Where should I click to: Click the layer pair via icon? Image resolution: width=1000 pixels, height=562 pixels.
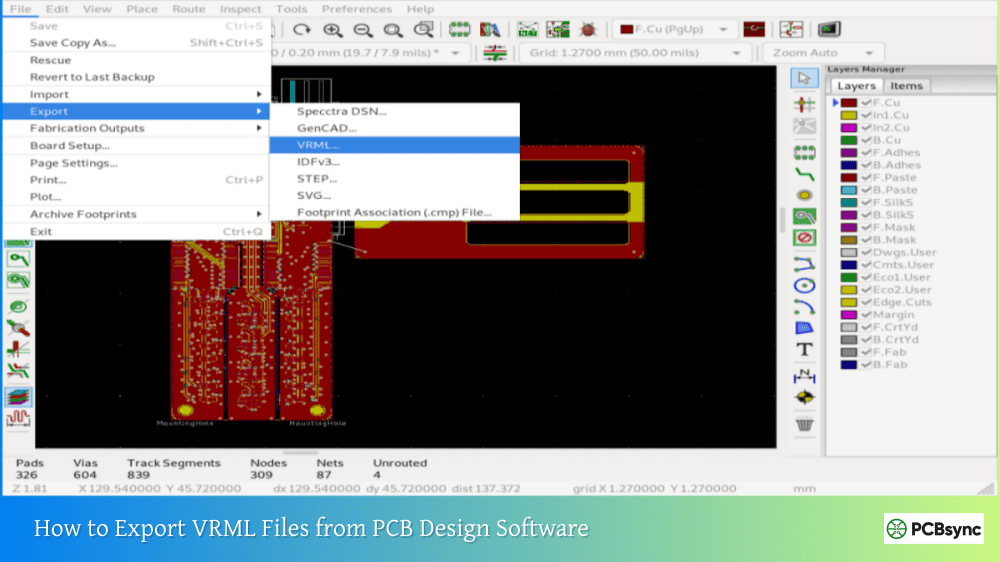point(754,29)
